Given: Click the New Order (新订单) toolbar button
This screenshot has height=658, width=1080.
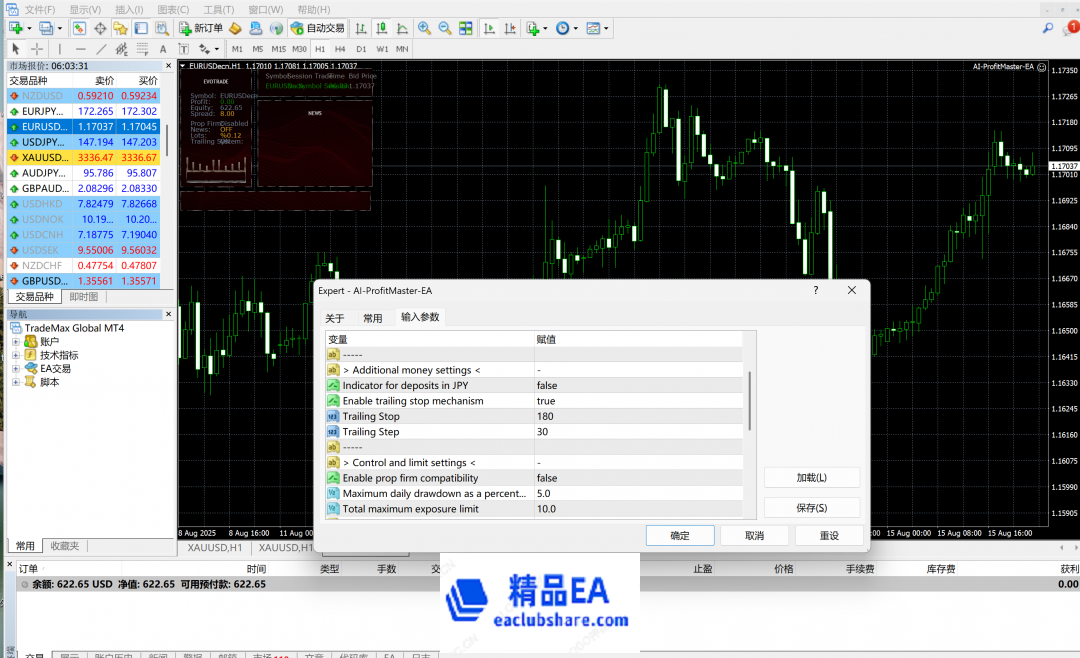Looking at the screenshot, I should tap(201, 28).
